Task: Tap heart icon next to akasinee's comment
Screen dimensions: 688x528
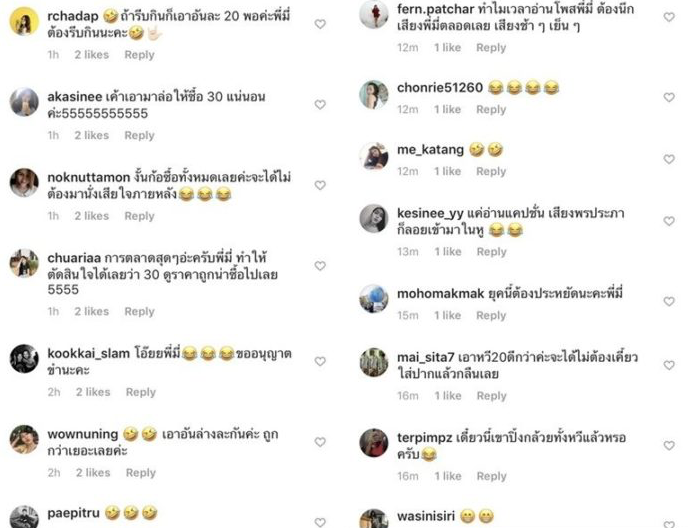Action: click(320, 104)
